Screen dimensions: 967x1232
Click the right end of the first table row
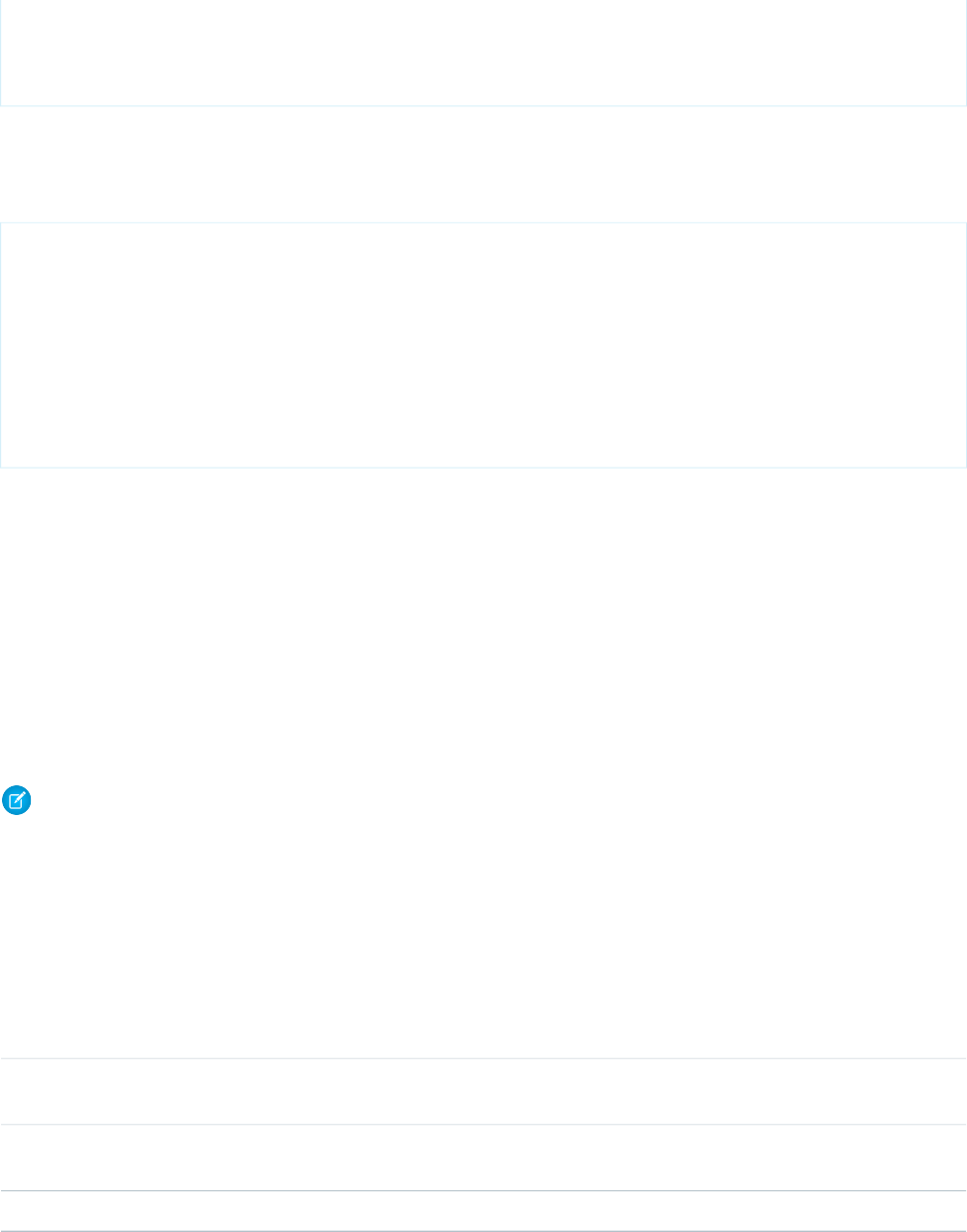coord(933,1091)
